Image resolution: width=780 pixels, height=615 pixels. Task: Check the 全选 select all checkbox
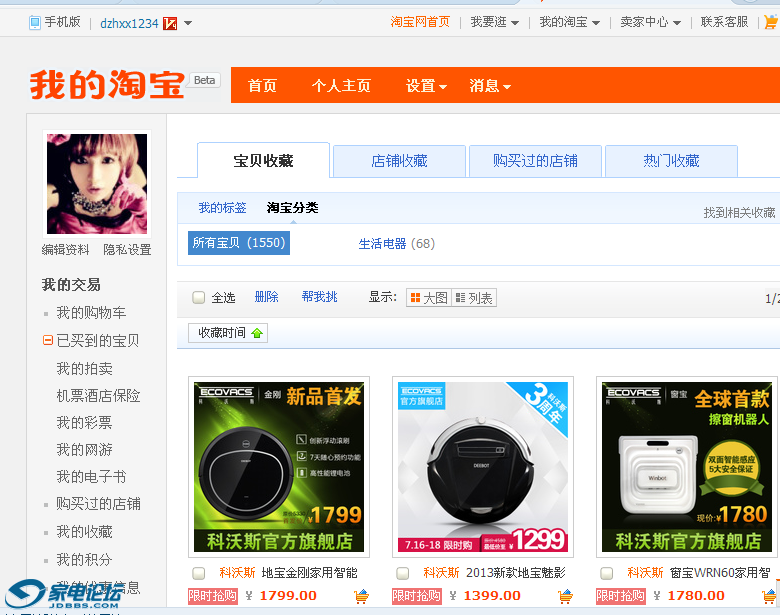pos(199,298)
